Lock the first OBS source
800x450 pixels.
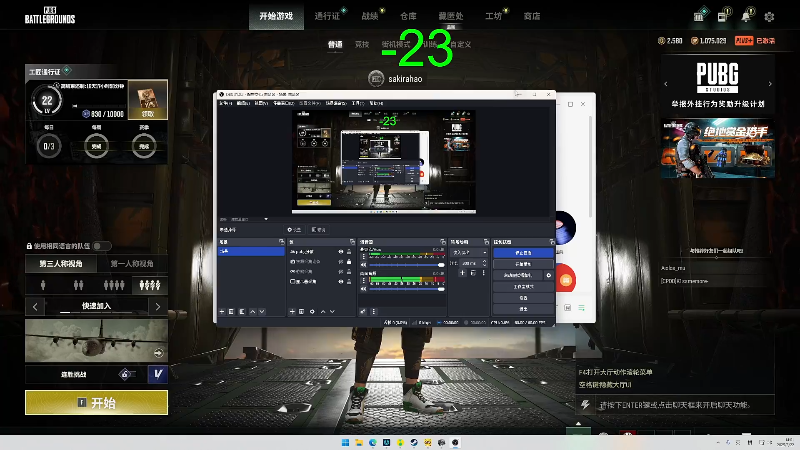click(x=349, y=252)
